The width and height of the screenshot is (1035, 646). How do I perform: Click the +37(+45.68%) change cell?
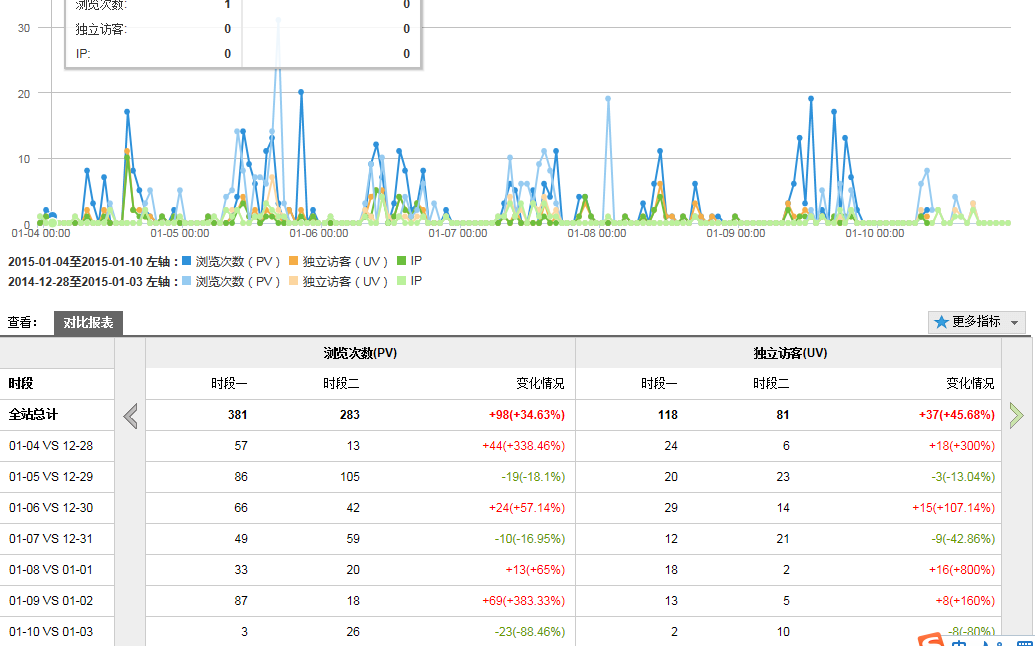tap(956, 415)
